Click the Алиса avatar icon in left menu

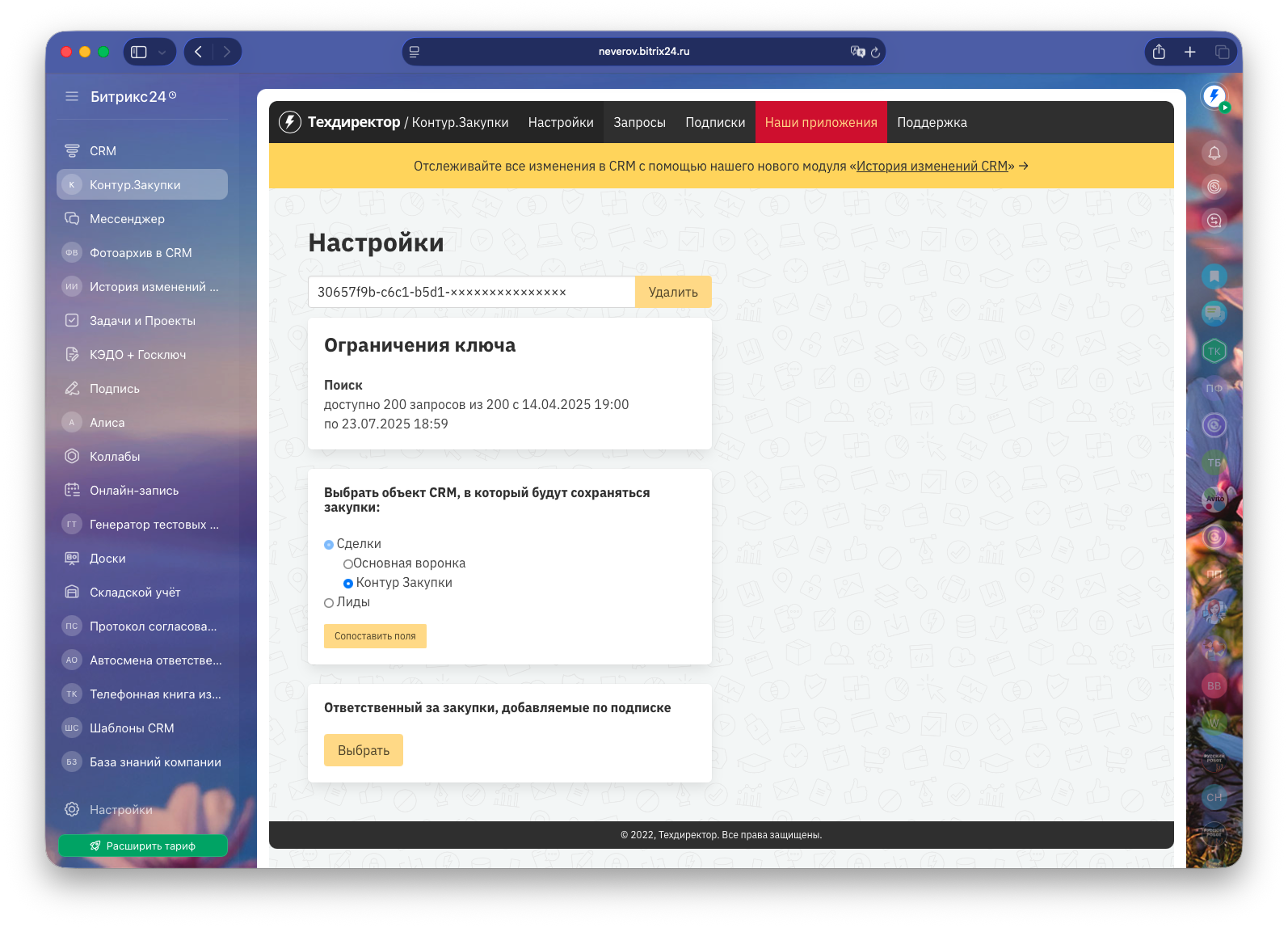coord(72,423)
